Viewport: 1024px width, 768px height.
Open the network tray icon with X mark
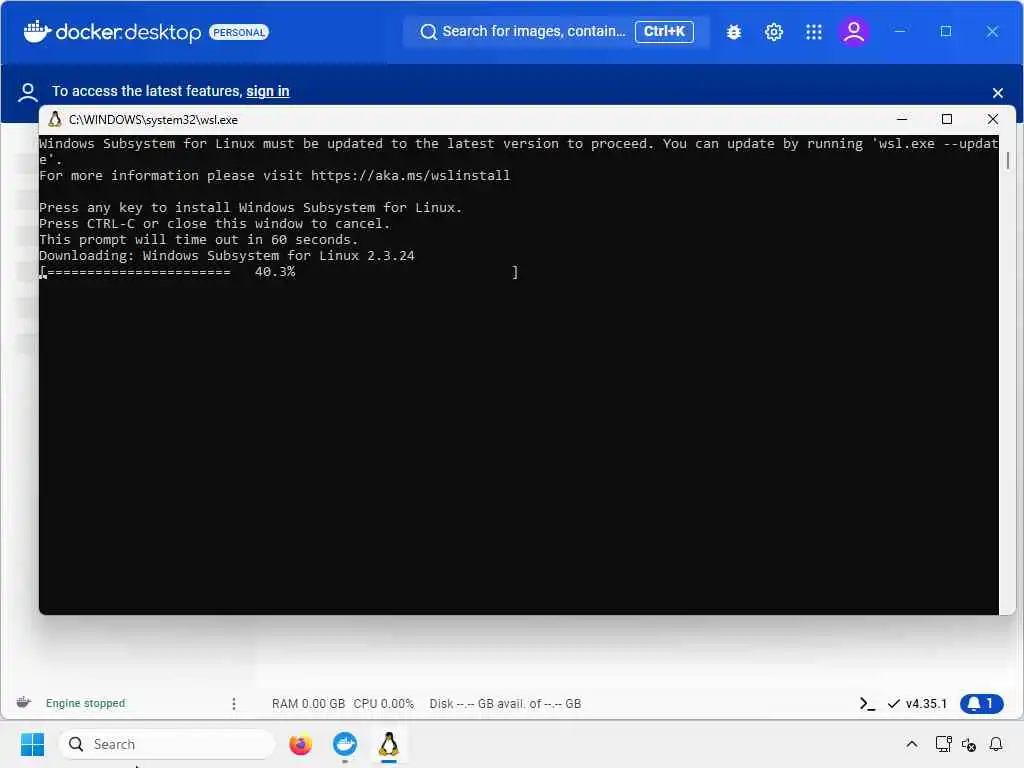(969, 744)
